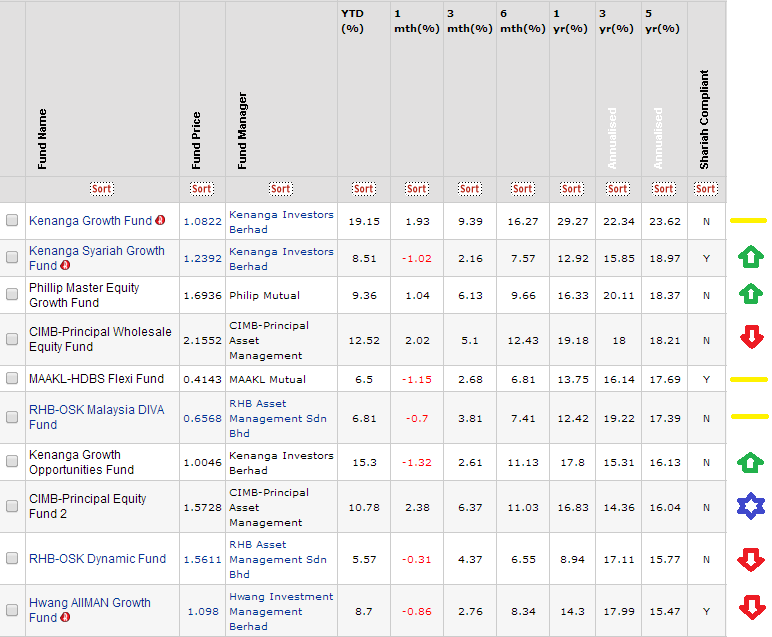This screenshot has width=772, height=637.
Task: Open the Kenanga Growth Fund link
Action: pyautogui.click(x=91, y=221)
